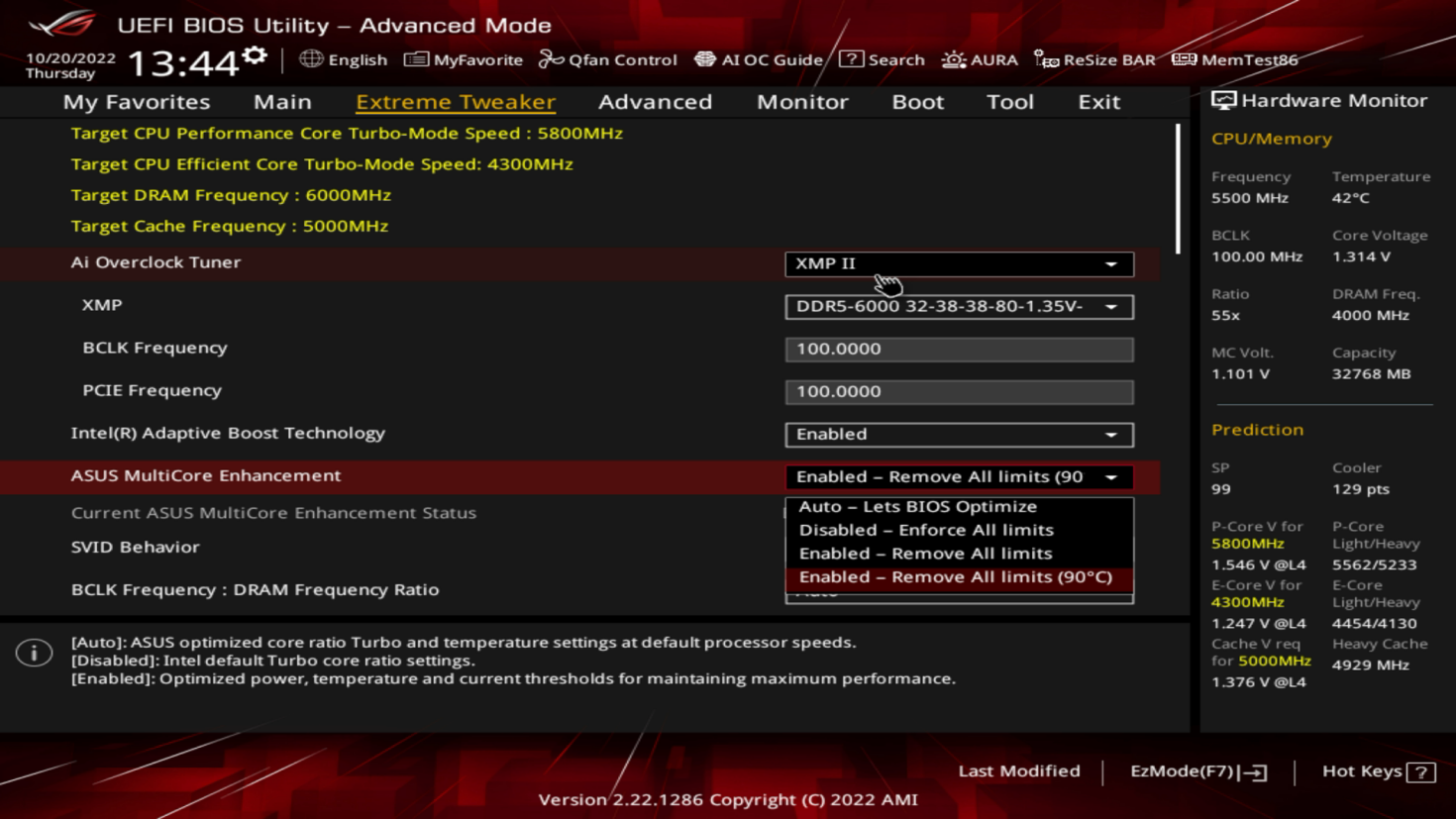The width and height of the screenshot is (1456, 819).
Task: Open the AI OC Guide icon
Action: (x=705, y=59)
